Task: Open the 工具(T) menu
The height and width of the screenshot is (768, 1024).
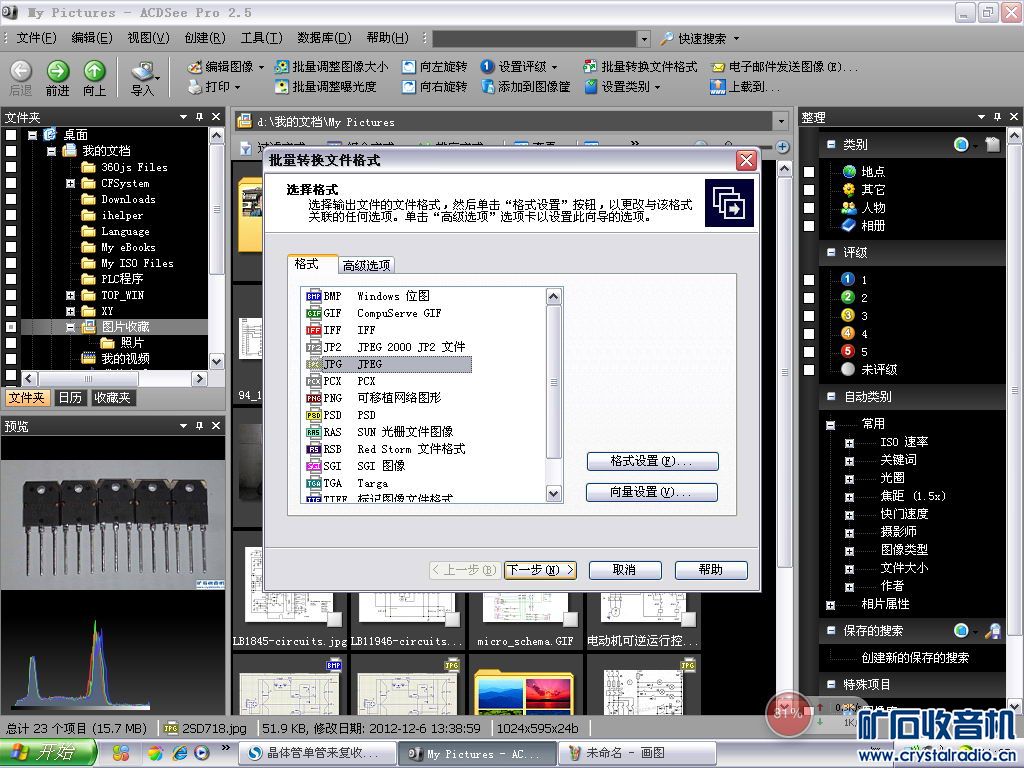Action: point(261,38)
